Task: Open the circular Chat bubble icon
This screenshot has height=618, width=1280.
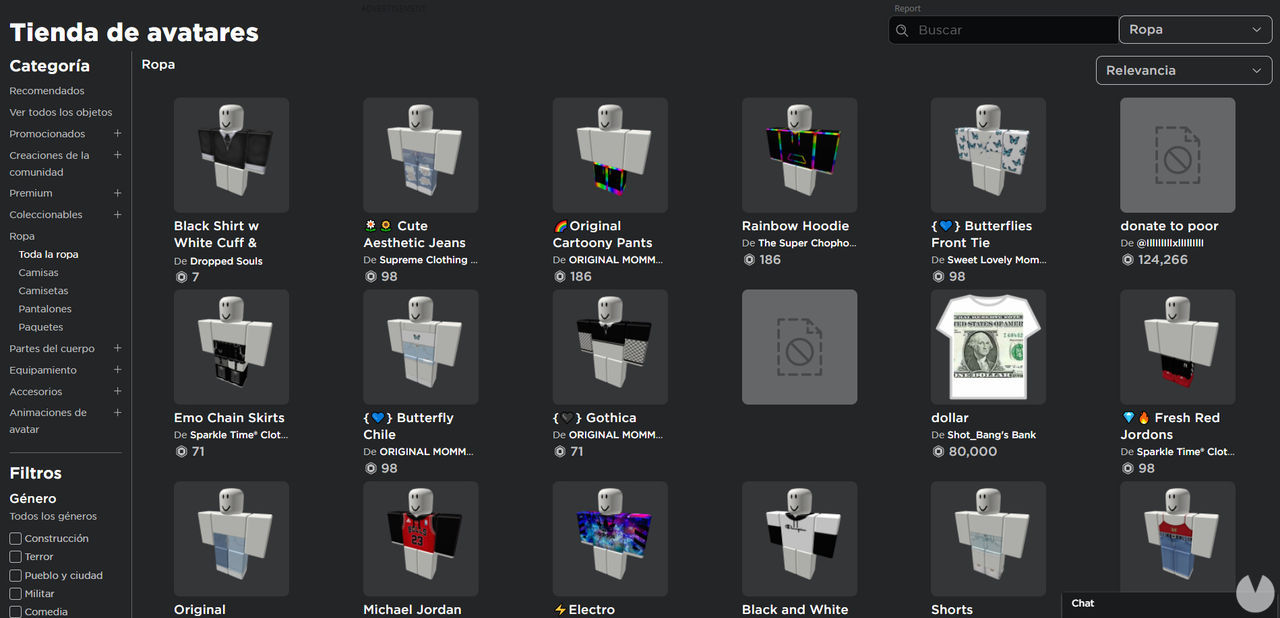Action: click(1255, 593)
